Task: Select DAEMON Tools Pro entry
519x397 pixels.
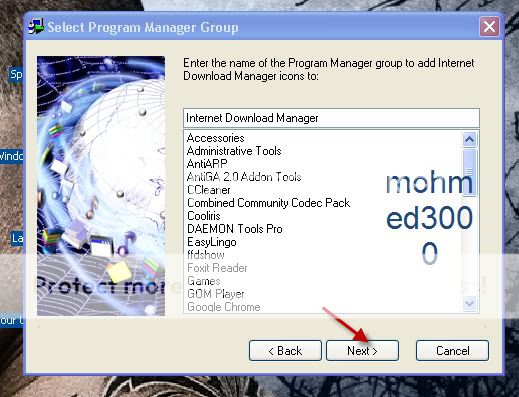Action: point(235,229)
